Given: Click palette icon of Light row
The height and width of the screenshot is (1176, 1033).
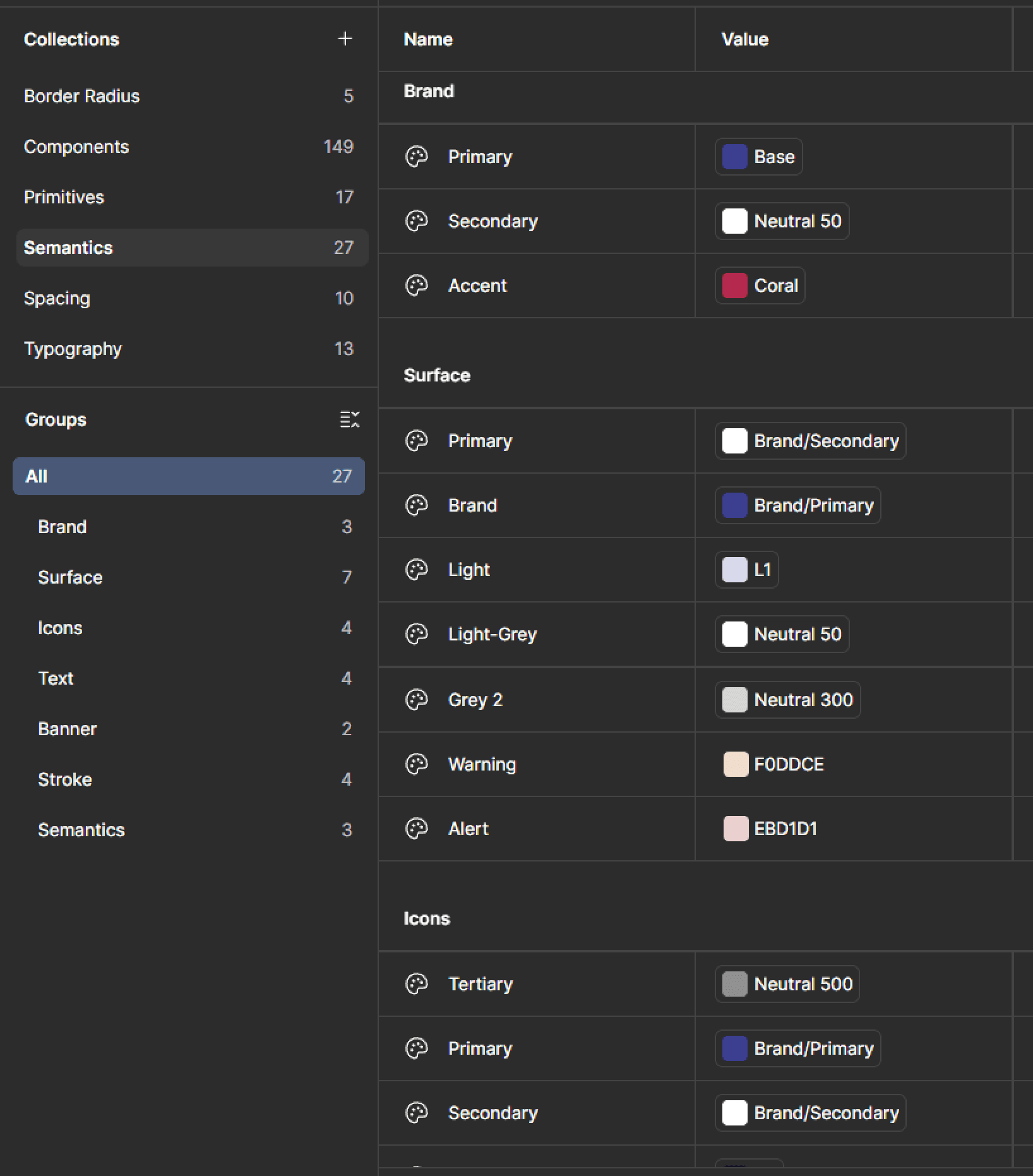Looking at the screenshot, I should tap(417, 570).
